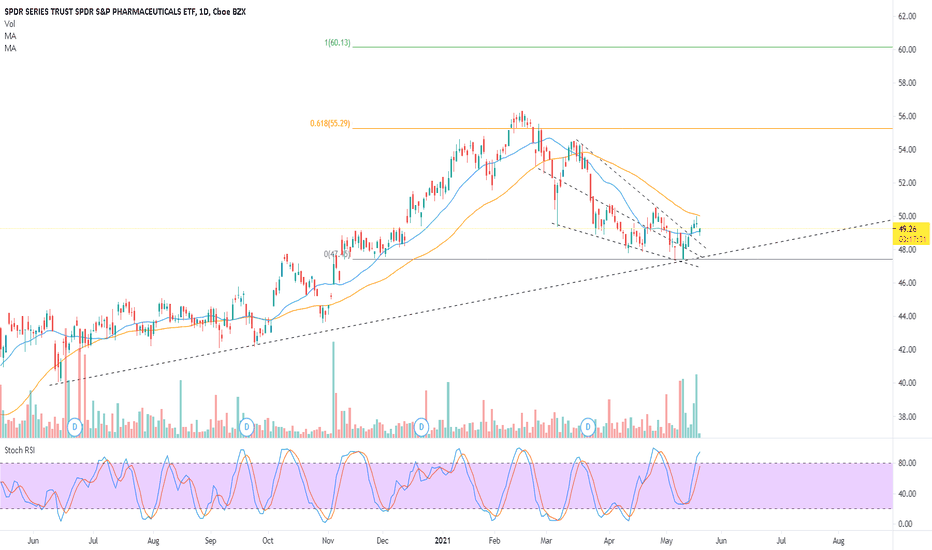Click the May label on time axis
The image size is (932, 550).
[666, 541]
